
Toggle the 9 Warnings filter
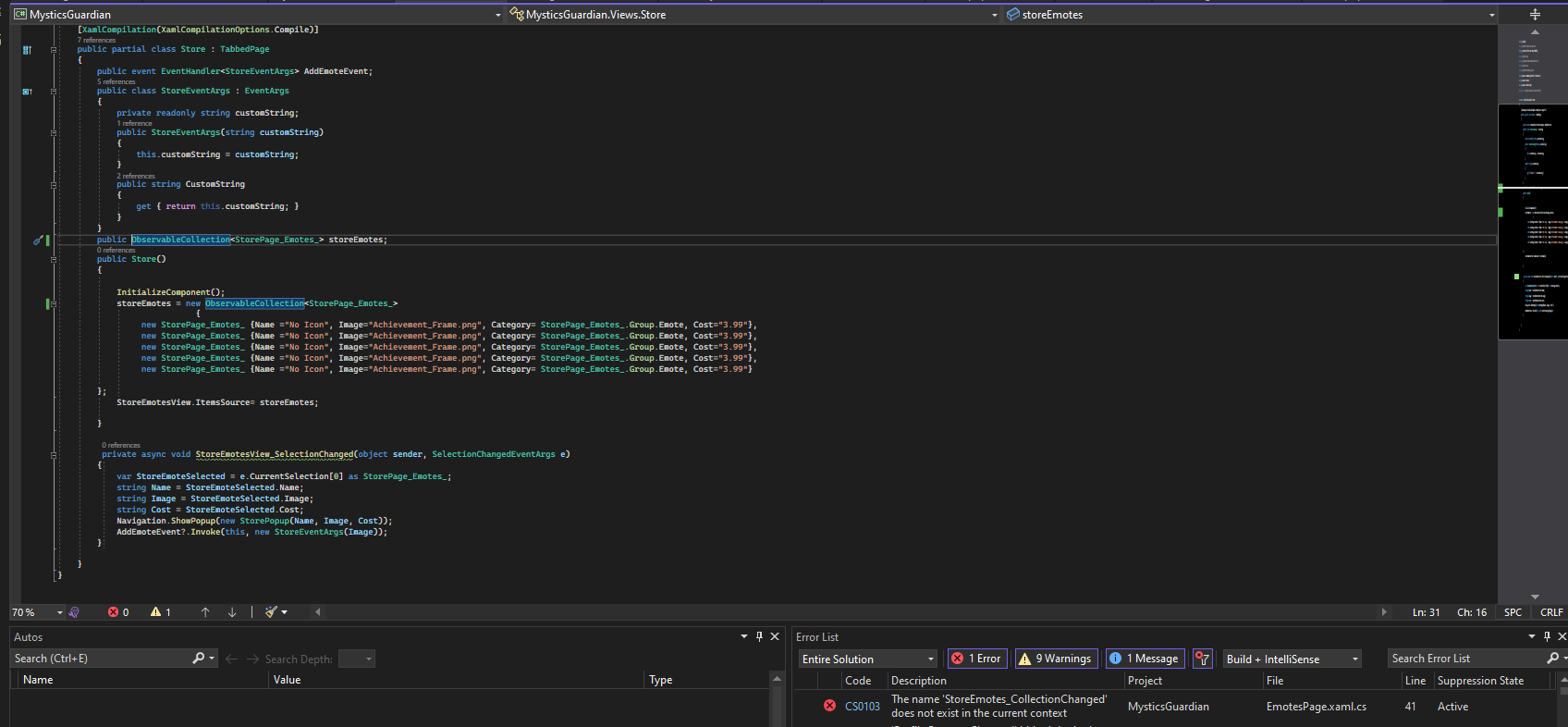[x=1057, y=659]
